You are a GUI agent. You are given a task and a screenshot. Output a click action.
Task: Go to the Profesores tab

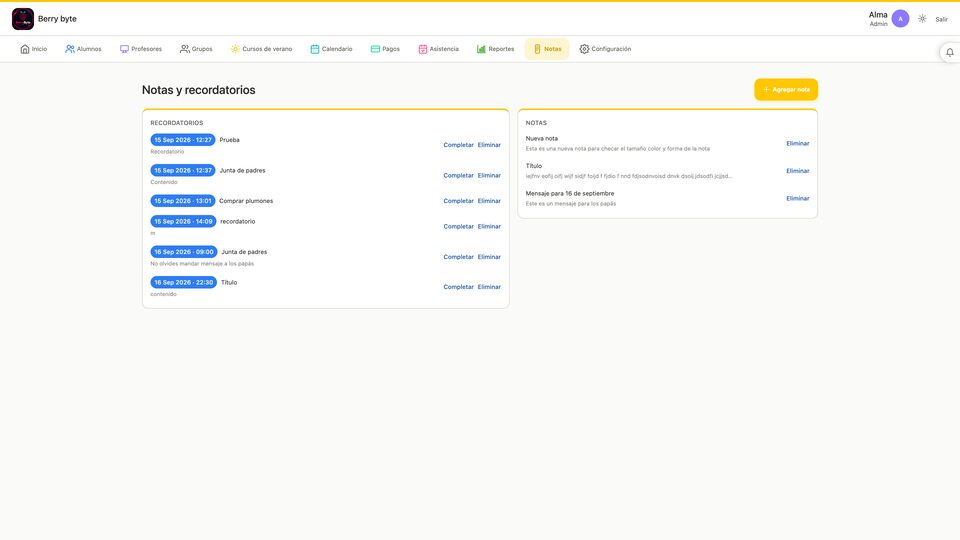pyautogui.click(x=141, y=49)
